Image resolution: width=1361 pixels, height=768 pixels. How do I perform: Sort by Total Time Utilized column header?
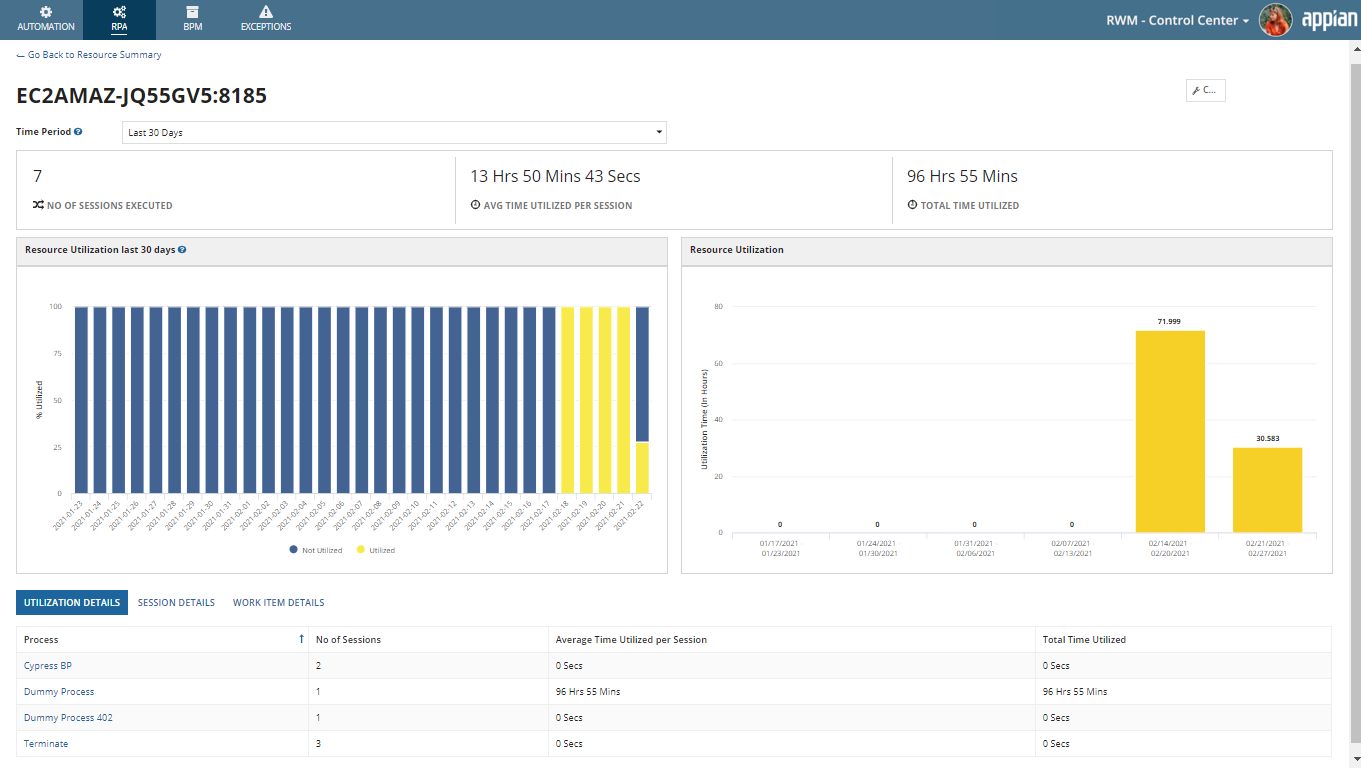pyautogui.click(x=1084, y=639)
